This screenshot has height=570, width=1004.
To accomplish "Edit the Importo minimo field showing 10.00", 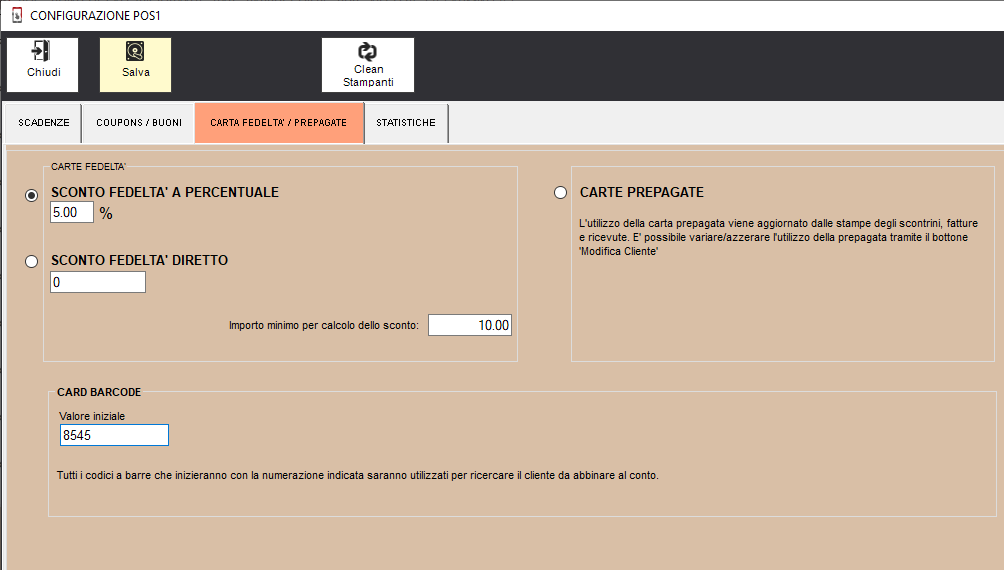I will (x=470, y=325).
